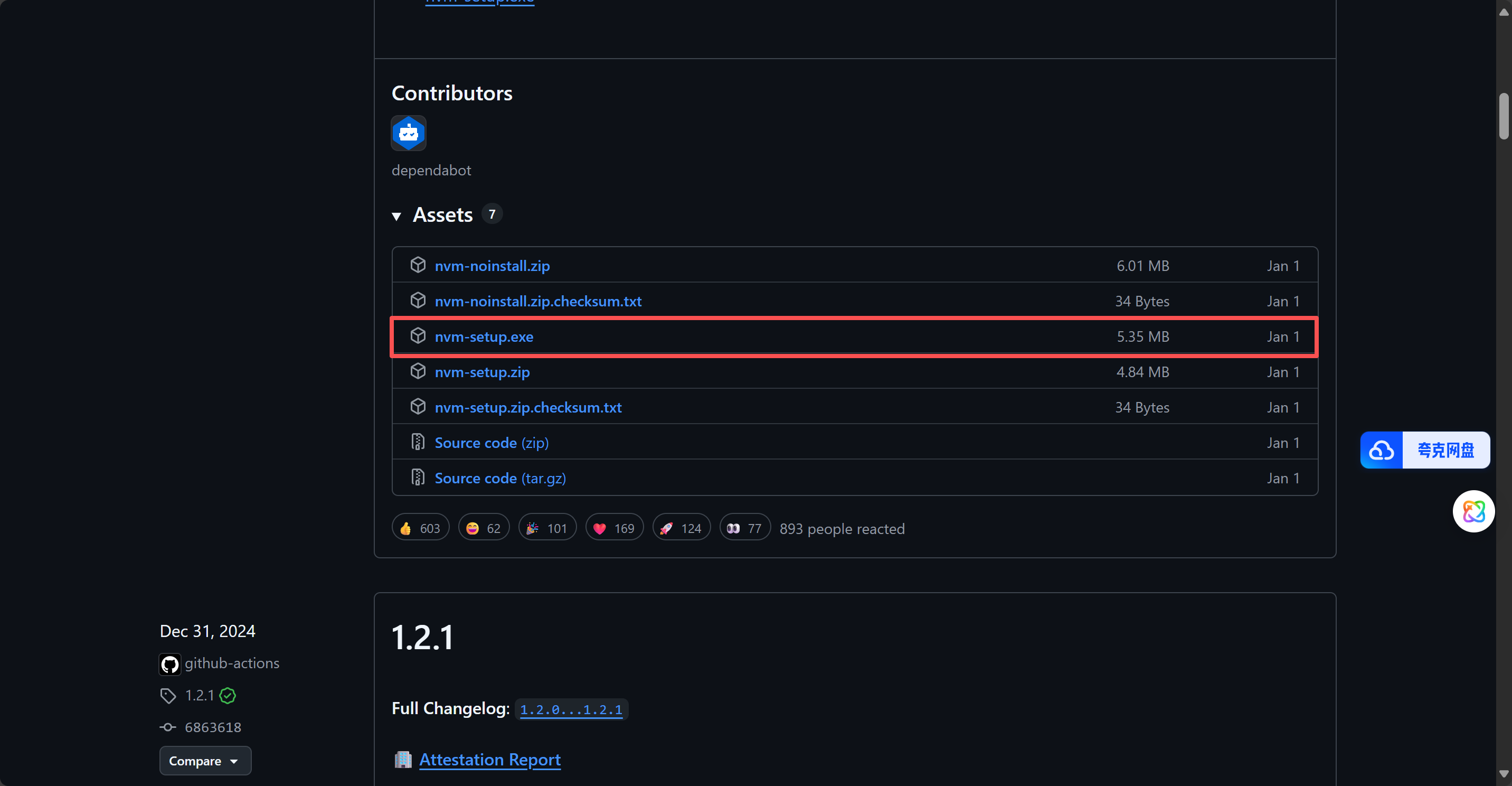Toggle the rocket reaction (124)
Screen dimensions: 1512x786
click(681, 528)
